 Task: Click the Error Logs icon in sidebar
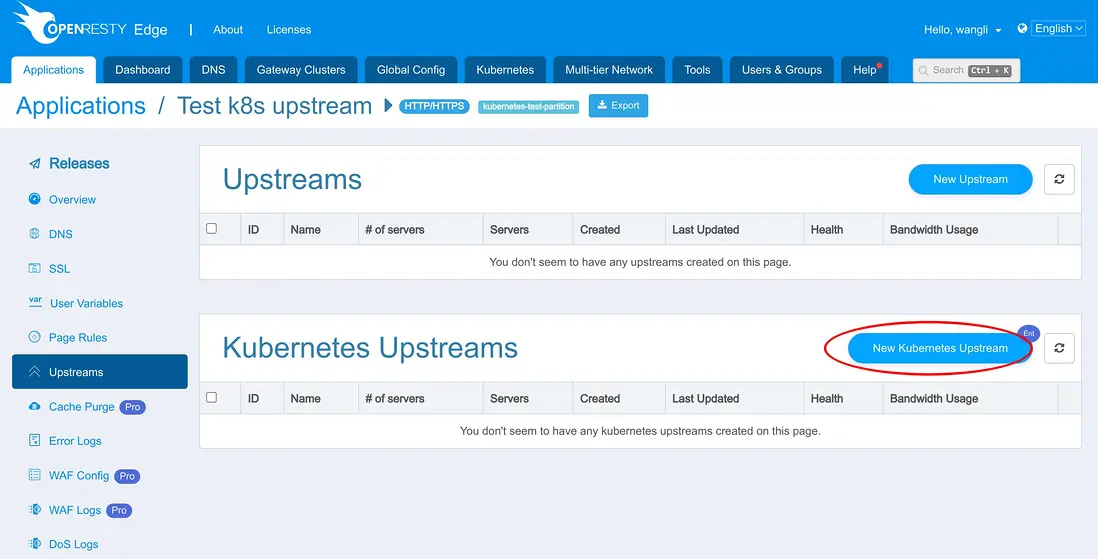click(34, 441)
